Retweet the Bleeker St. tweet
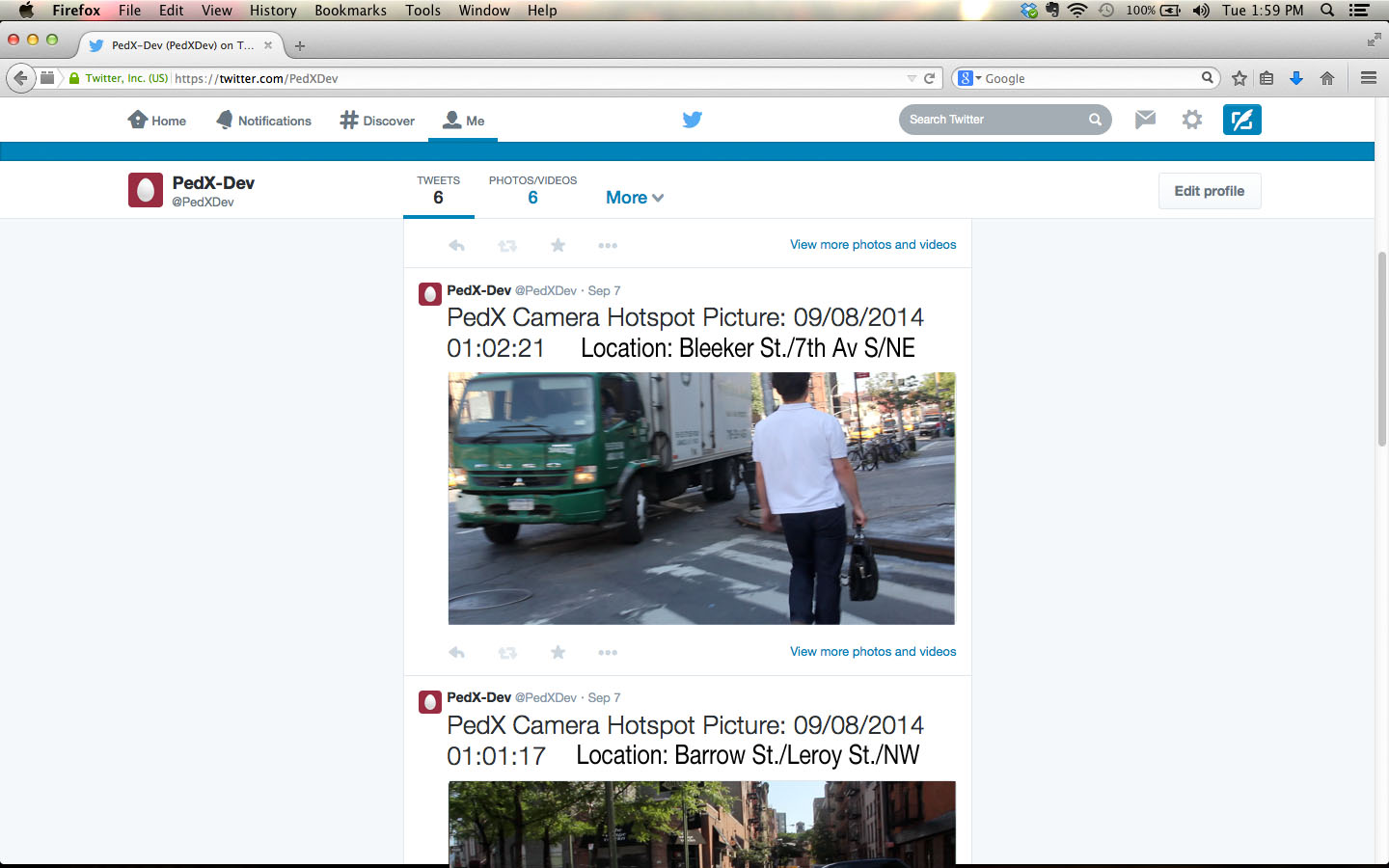 [x=507, y=653]
